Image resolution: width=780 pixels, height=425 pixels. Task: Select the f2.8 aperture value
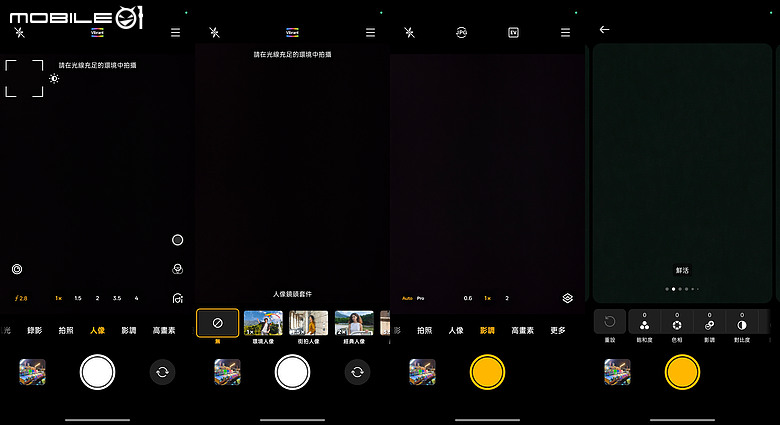(21, 298)
